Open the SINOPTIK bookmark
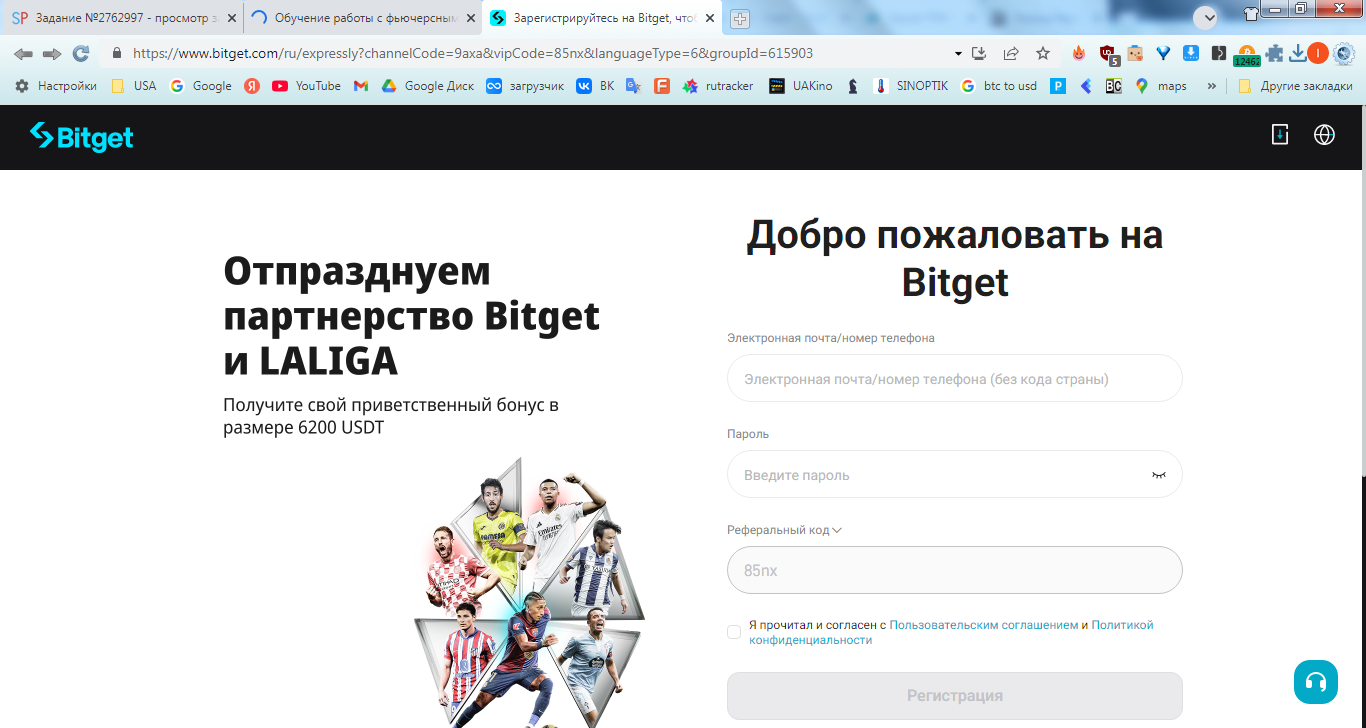Viewport: 1366px width, 728px height. coord(910,86)
